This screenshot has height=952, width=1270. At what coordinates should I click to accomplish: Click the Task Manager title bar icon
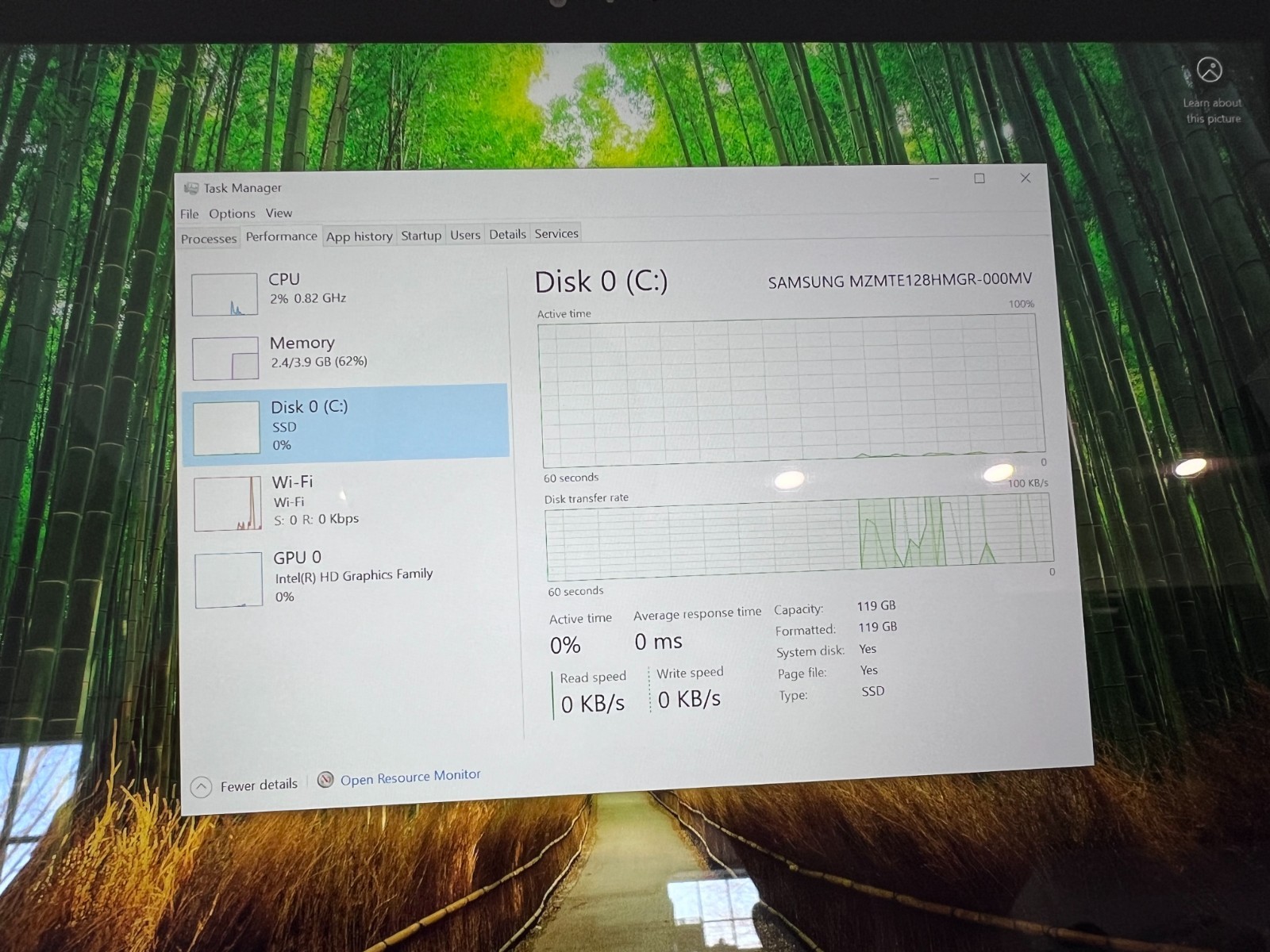(190, 188)
